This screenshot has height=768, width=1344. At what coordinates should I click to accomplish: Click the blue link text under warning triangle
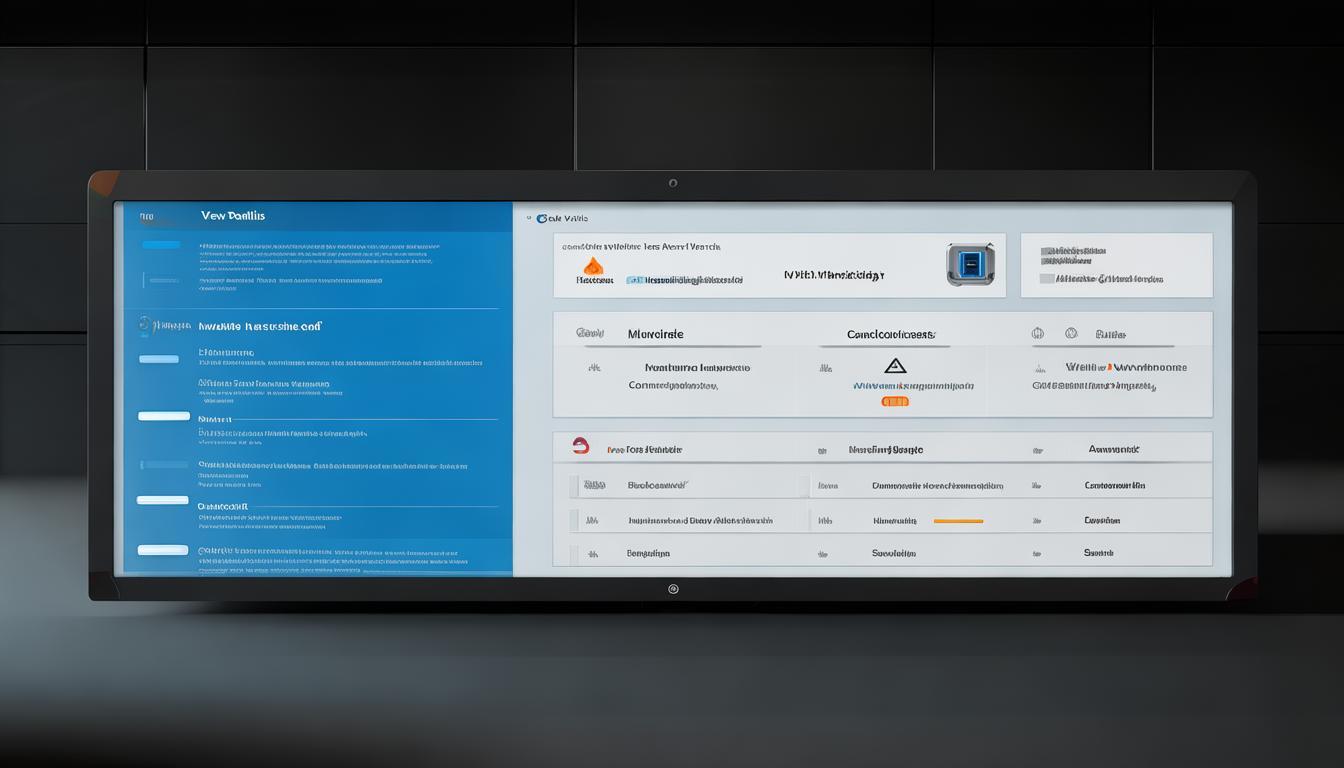[912, 386]
